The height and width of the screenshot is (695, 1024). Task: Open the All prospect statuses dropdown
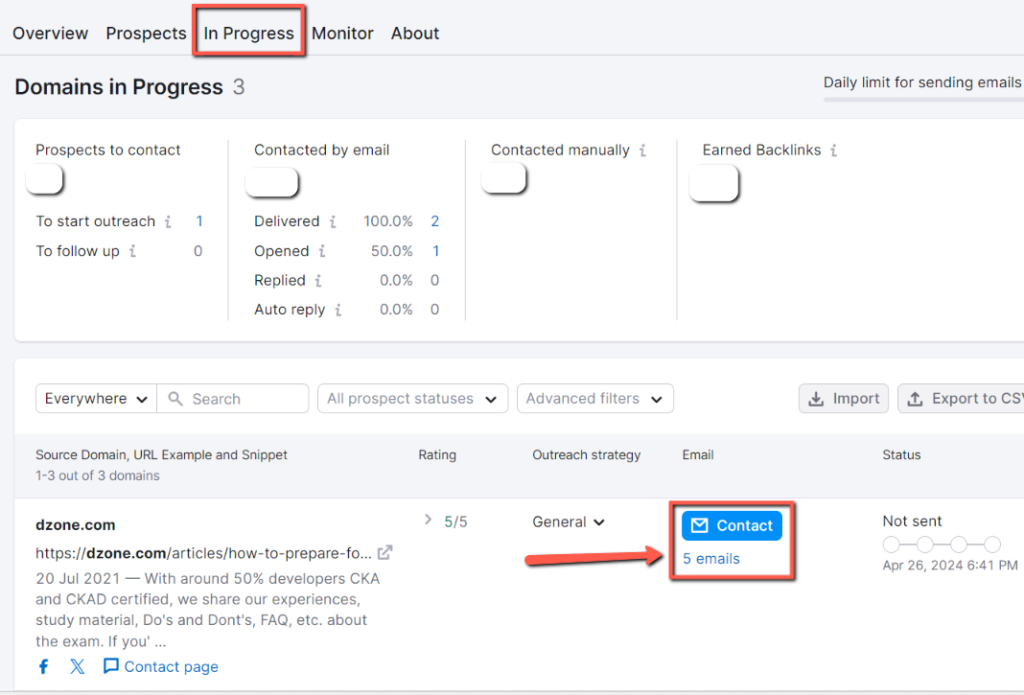[412, 398]
